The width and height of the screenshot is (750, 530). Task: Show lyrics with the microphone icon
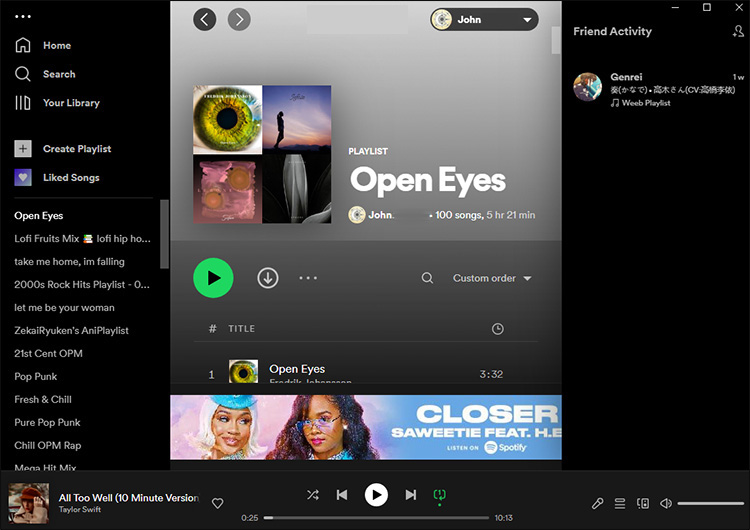(x=597, y=503)
